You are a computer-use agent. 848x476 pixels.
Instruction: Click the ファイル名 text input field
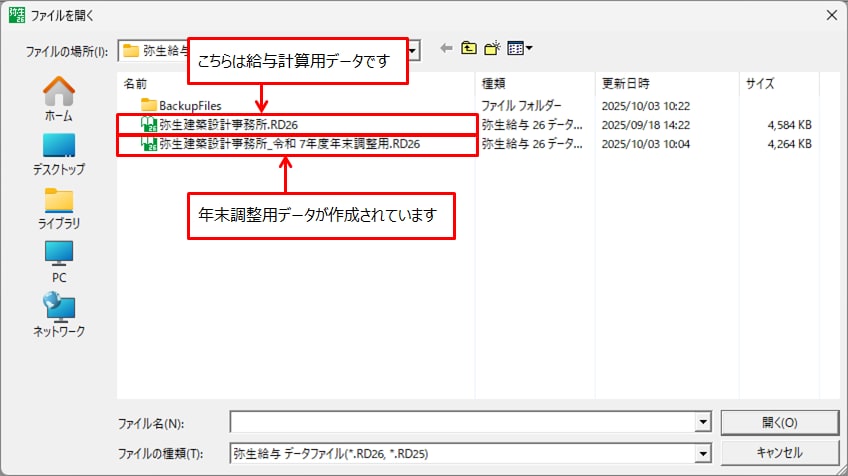pos(462,422)
